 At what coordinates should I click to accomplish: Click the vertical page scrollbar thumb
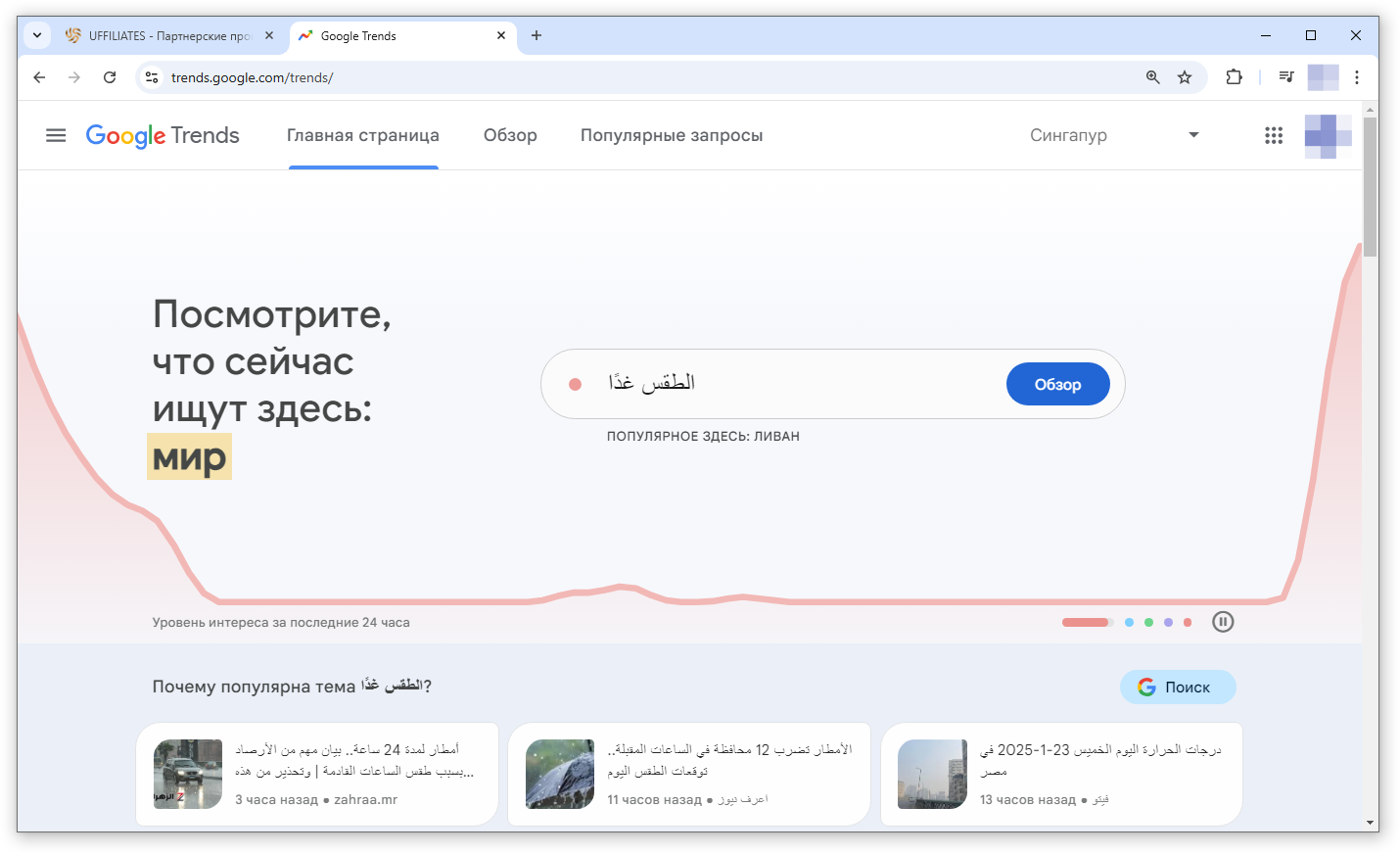tap(1370, 186)
